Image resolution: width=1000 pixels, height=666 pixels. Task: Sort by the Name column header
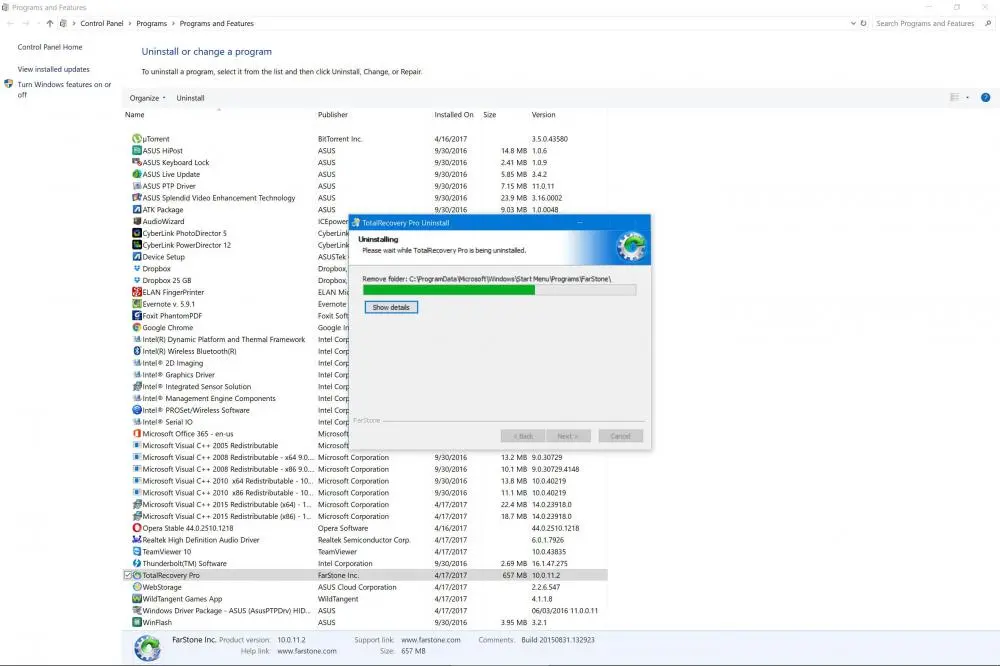coord(135,115)
